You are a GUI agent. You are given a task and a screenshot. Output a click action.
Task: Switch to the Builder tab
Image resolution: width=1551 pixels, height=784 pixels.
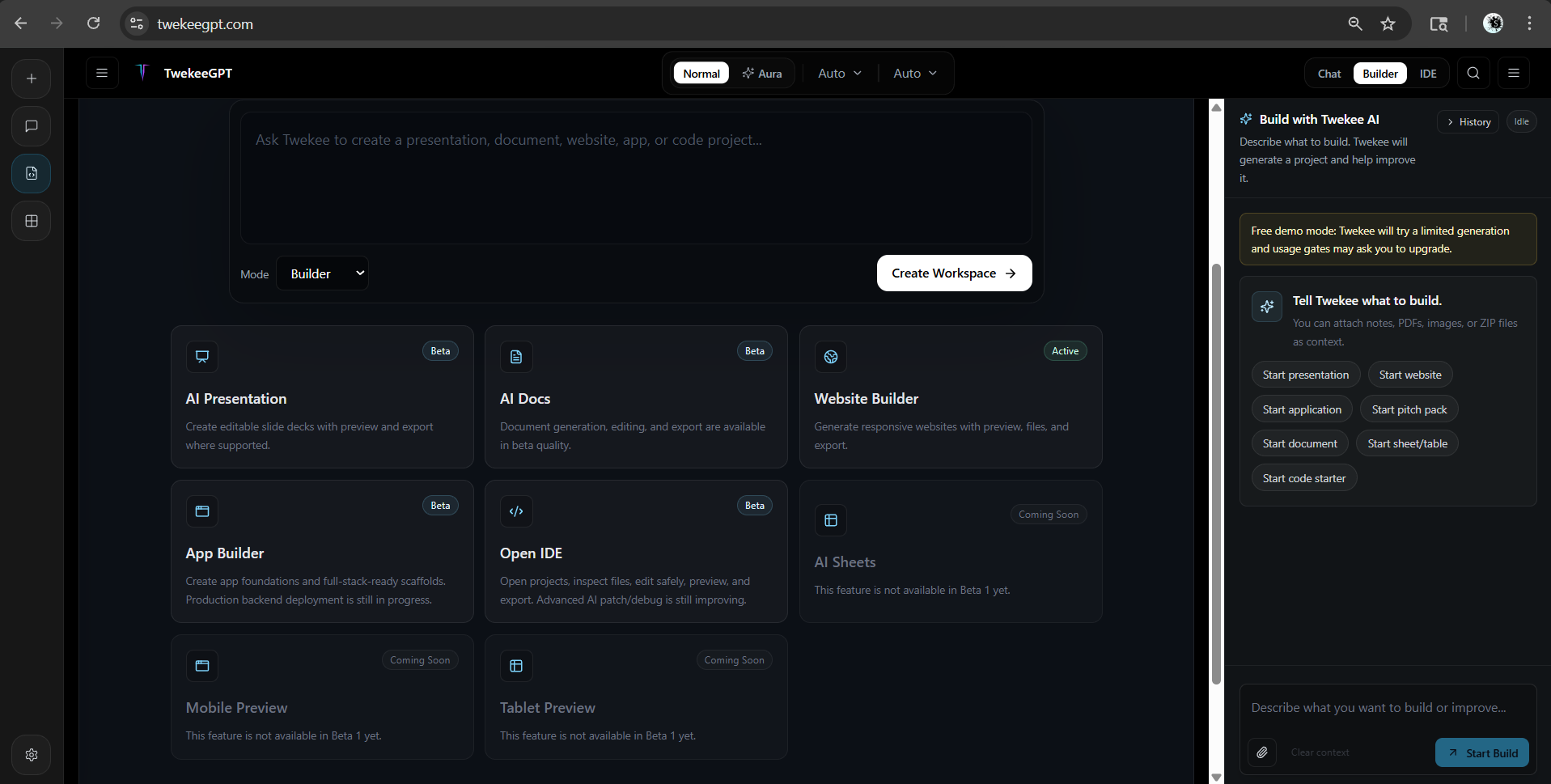coord(1380,73)
